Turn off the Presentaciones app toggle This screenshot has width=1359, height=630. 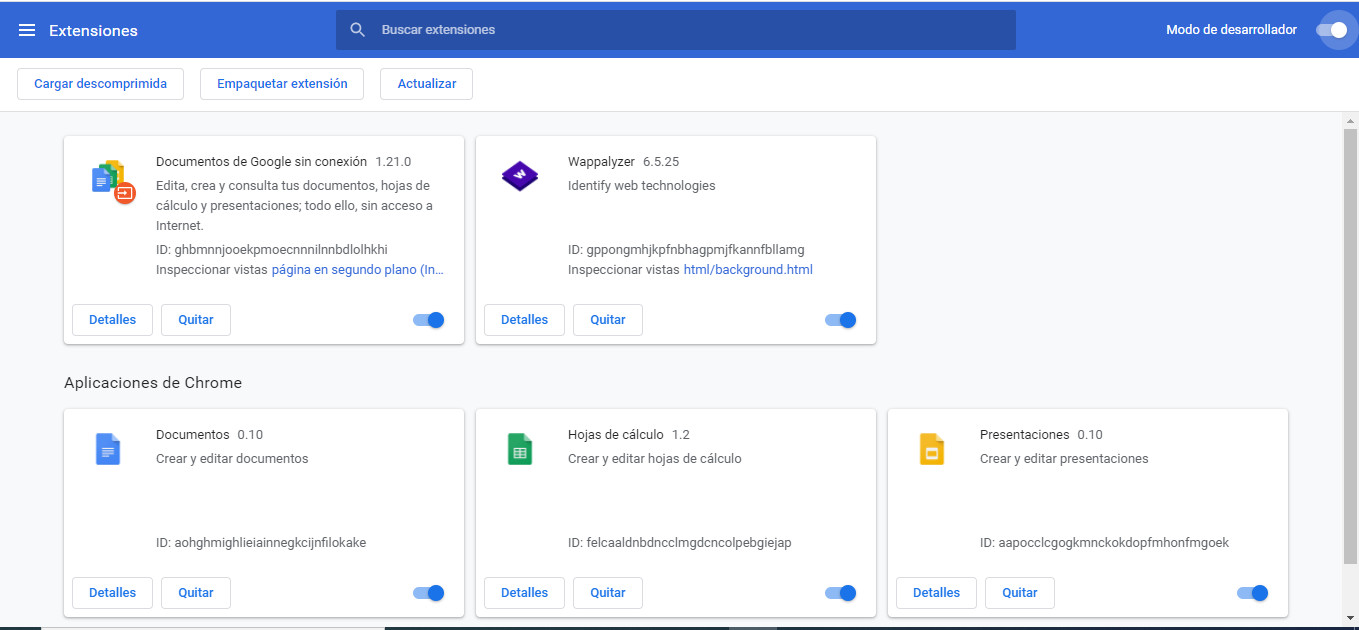pyautogui.click(x=1253, y=593)
